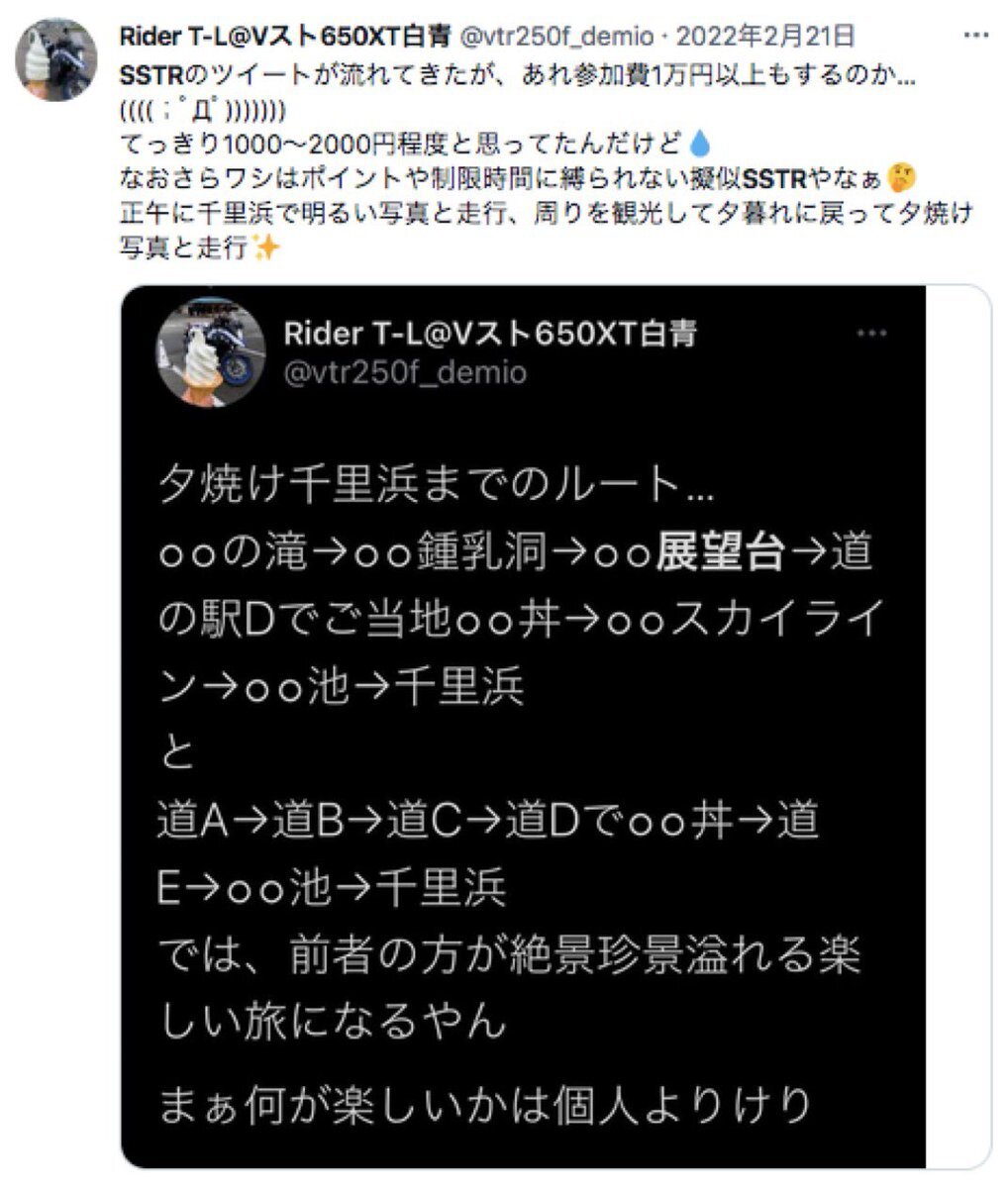Click the thinking face emoji

(x=903, y=179)
